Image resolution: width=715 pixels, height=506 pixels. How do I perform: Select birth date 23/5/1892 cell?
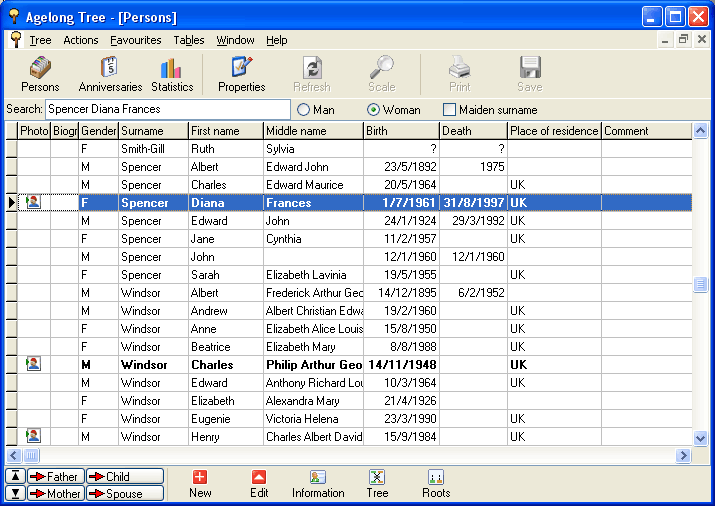[401, 166]
